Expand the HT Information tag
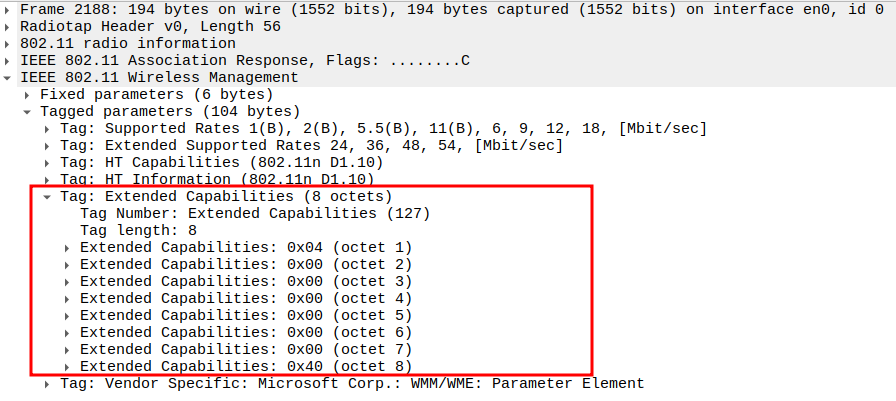 (48, 179)
